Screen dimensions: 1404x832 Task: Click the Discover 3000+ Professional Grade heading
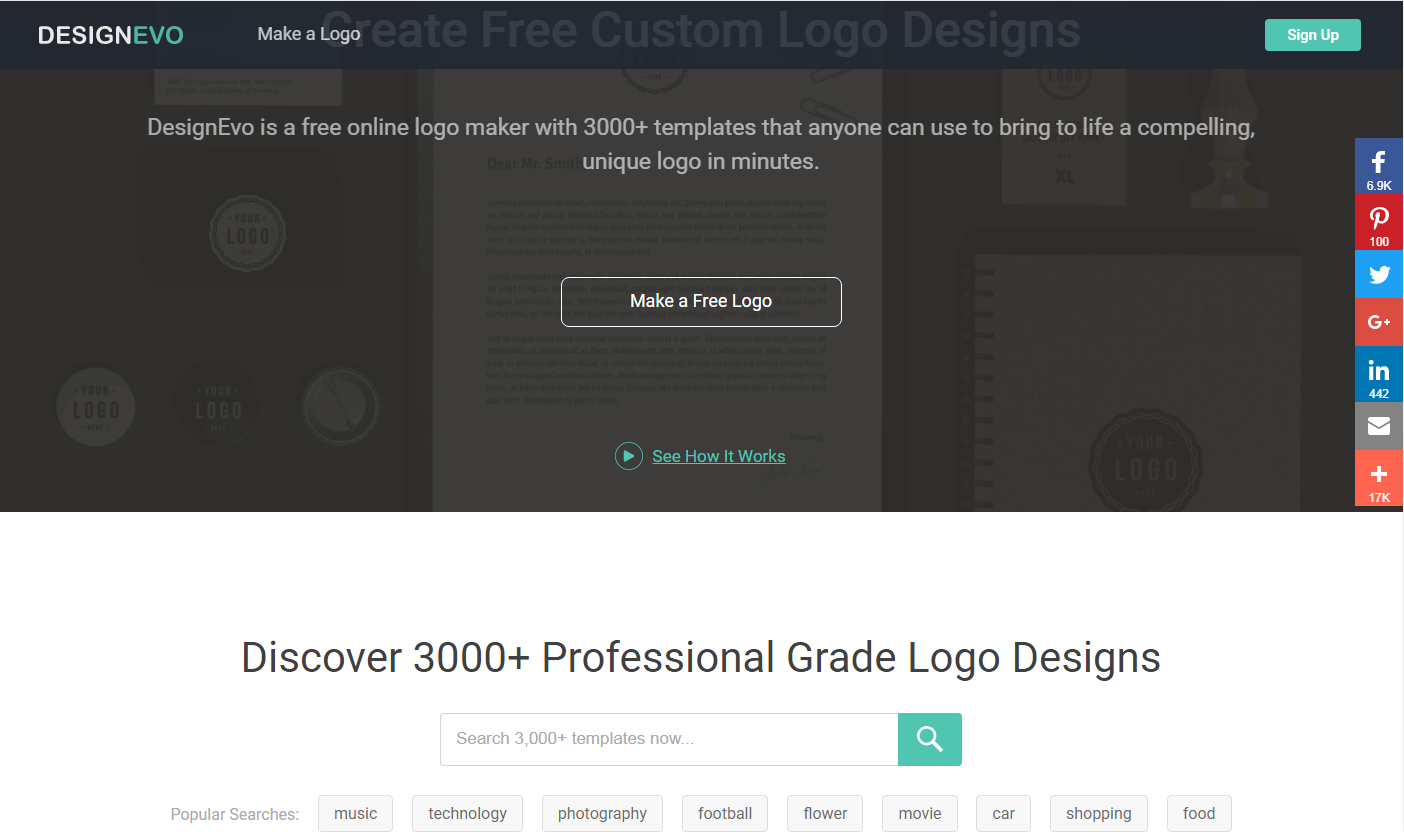pos(701,658)
